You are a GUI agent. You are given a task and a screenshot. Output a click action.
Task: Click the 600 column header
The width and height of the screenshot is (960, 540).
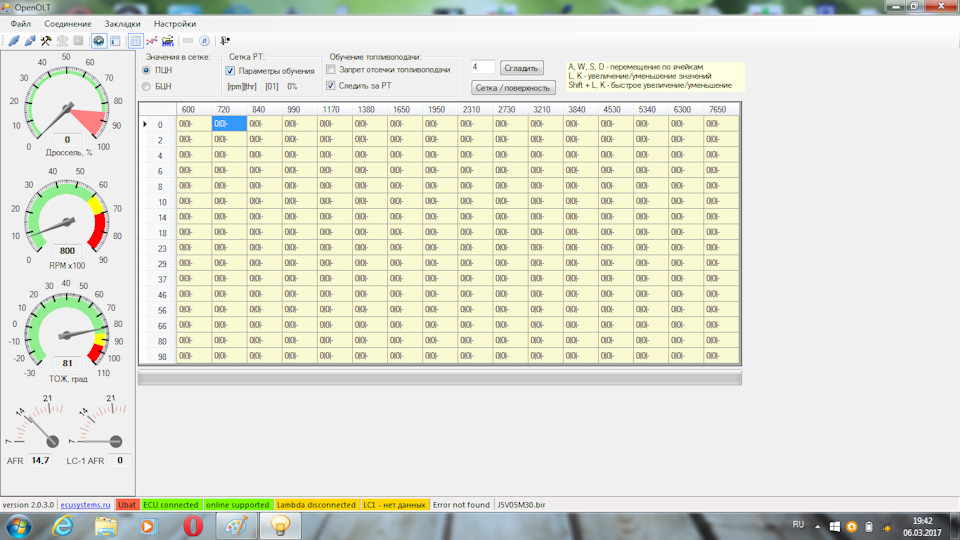tap(194, 110)
